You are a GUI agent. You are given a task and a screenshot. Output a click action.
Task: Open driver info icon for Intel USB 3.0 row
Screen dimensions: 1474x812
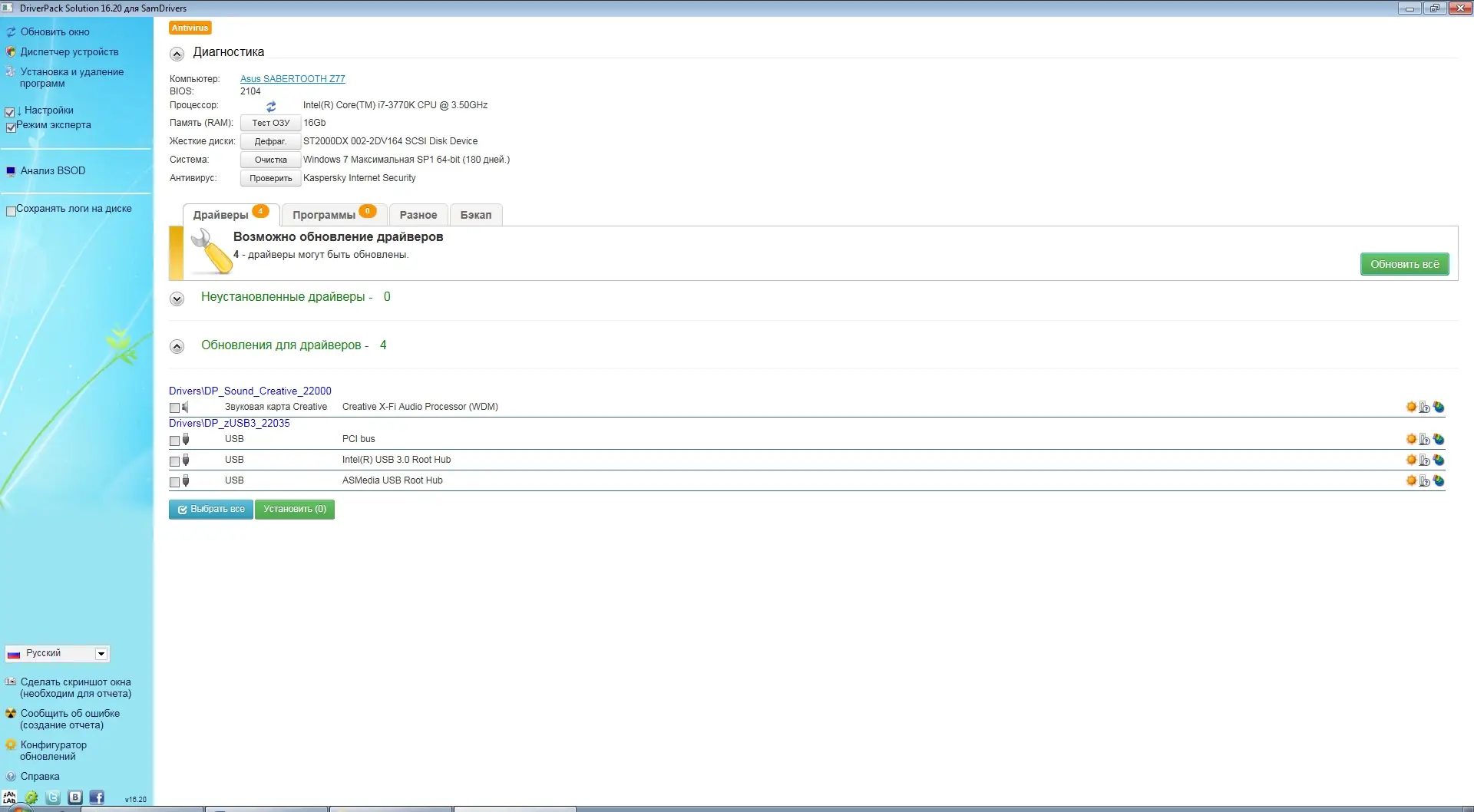tap(1425, 460)
